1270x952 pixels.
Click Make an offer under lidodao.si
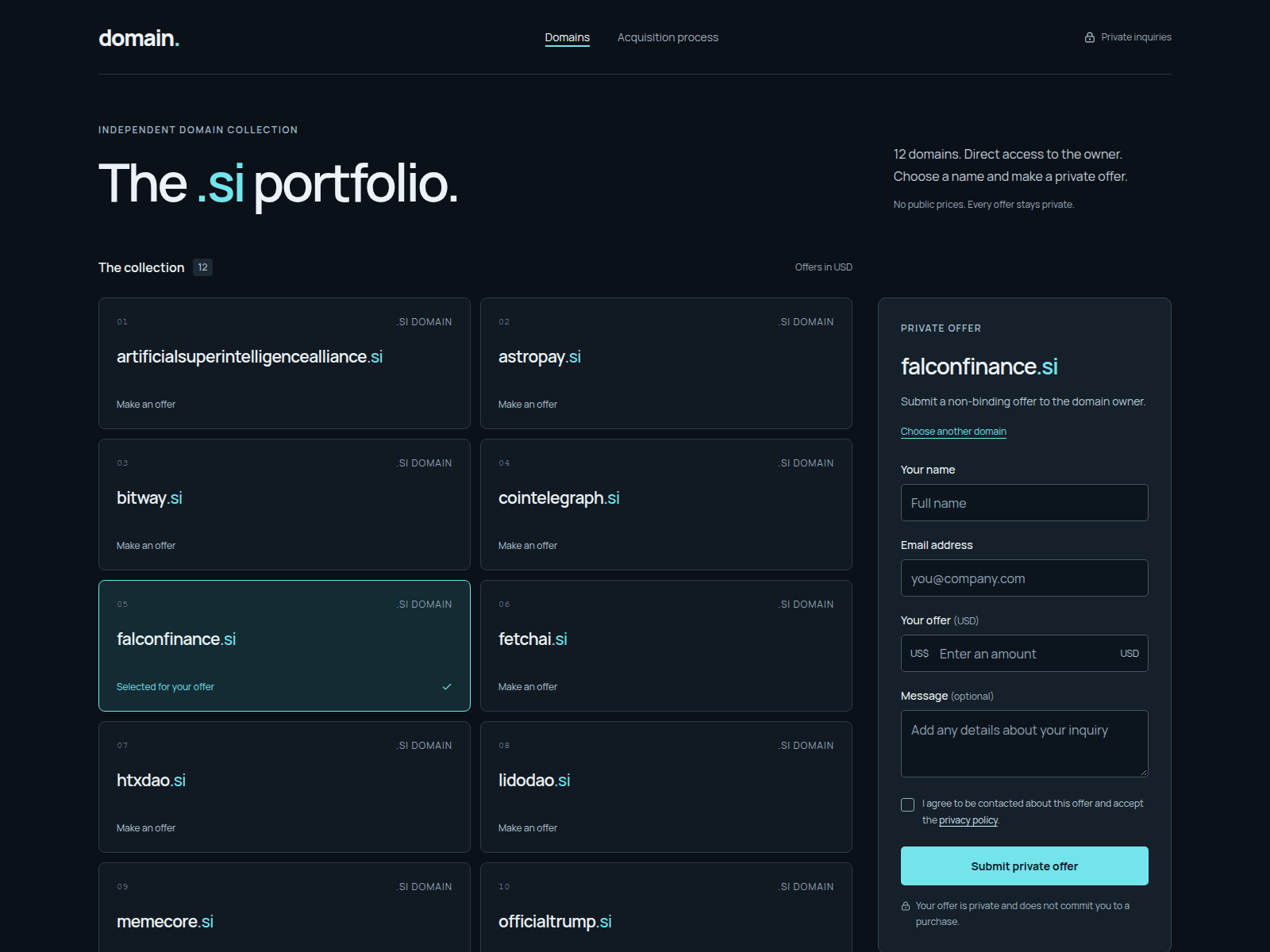click(528, 828)
